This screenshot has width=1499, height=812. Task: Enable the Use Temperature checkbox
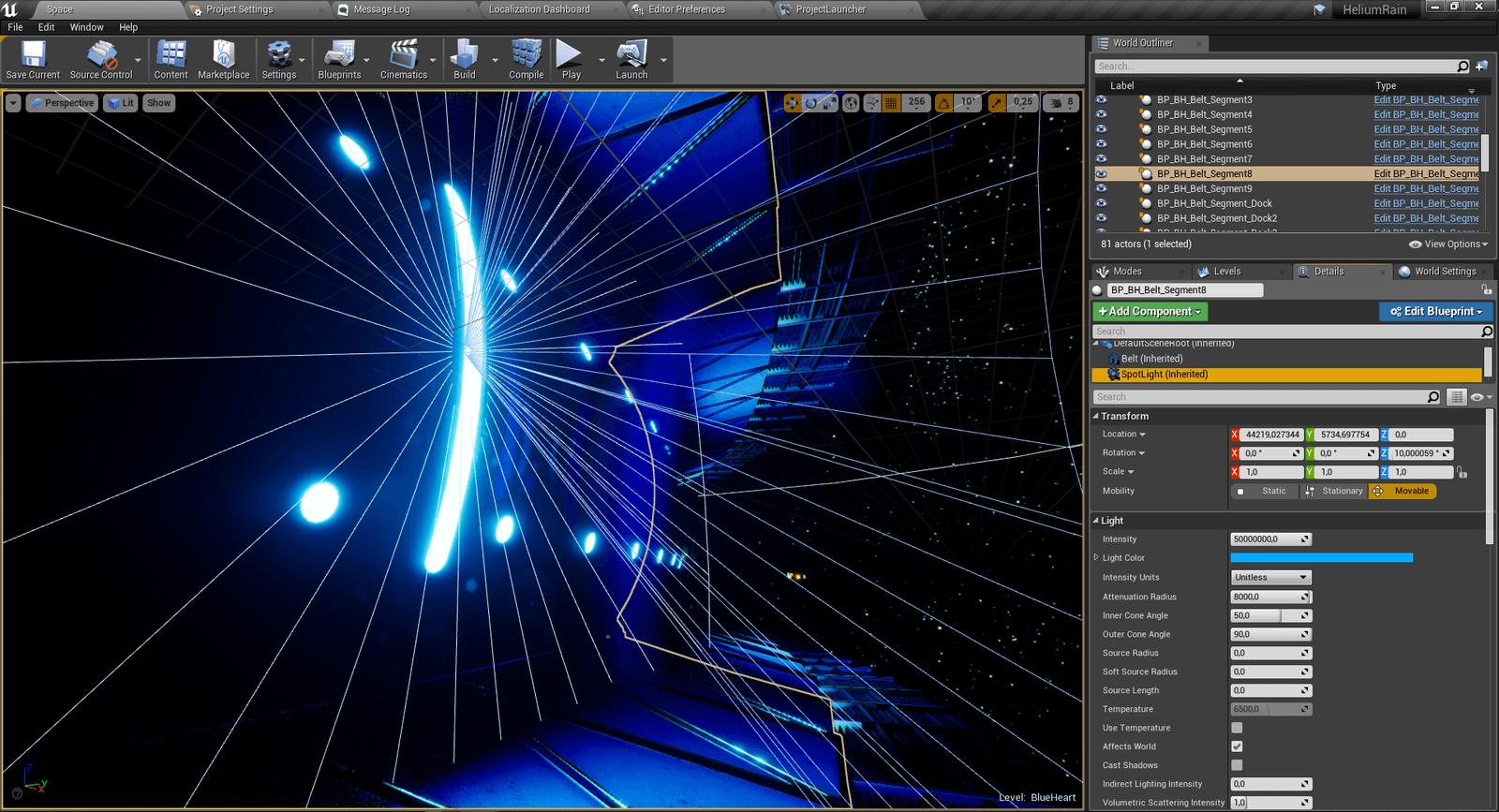[1237, 728]
